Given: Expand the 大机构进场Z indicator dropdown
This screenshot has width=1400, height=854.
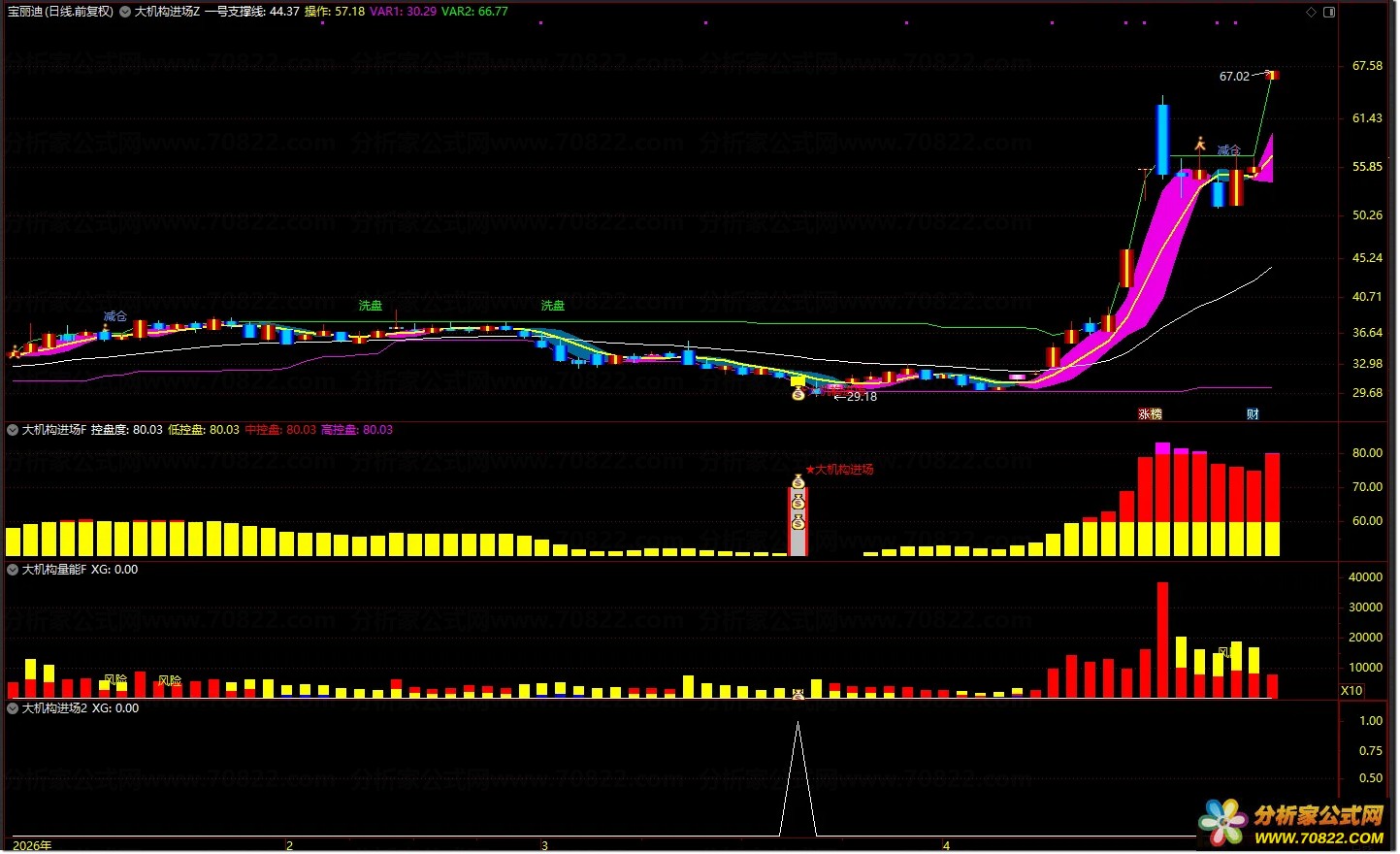Looking at the screenshot, I should click(x=126, y=12).
